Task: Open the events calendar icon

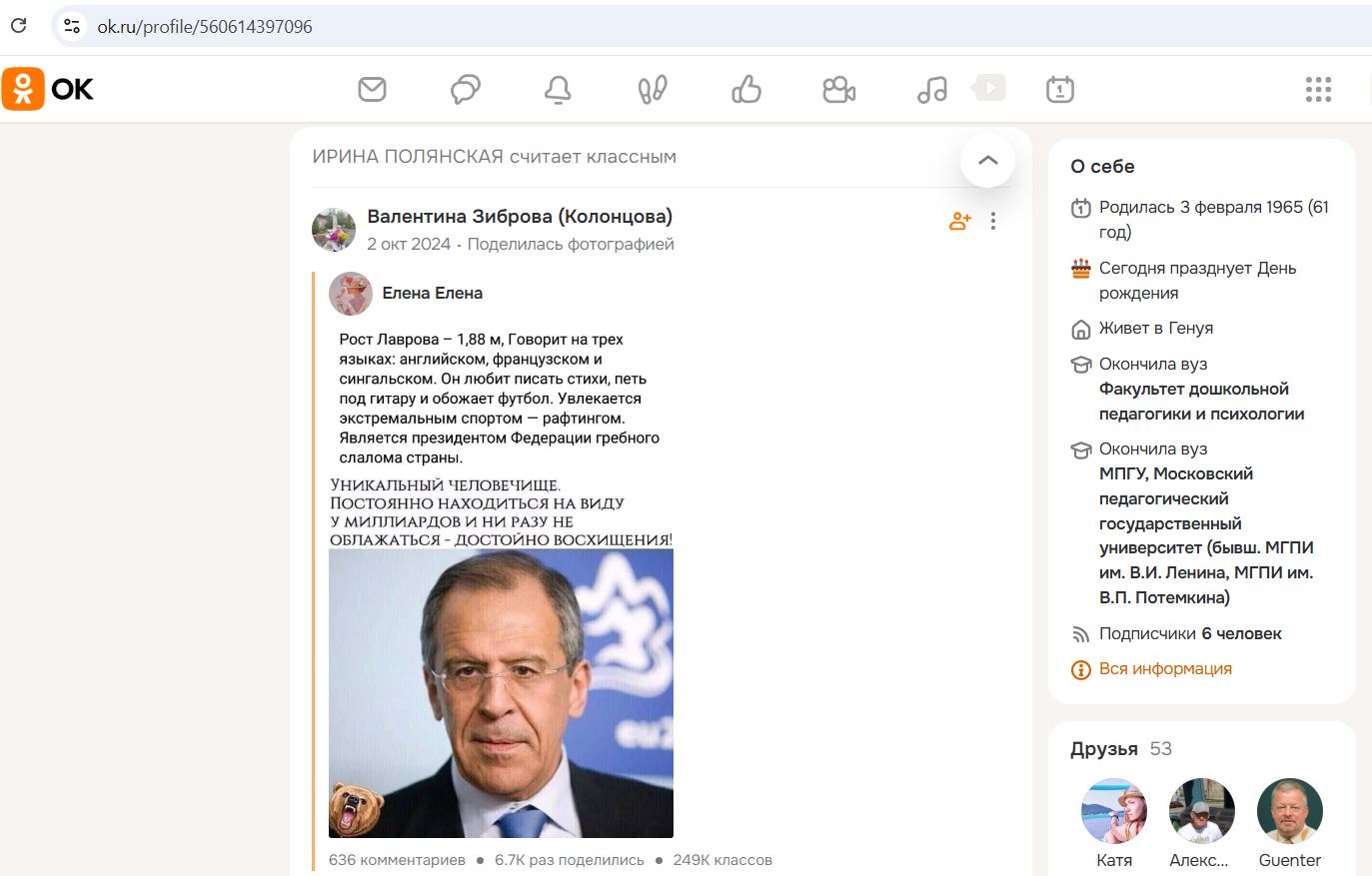Action: tap(1060, 89)
